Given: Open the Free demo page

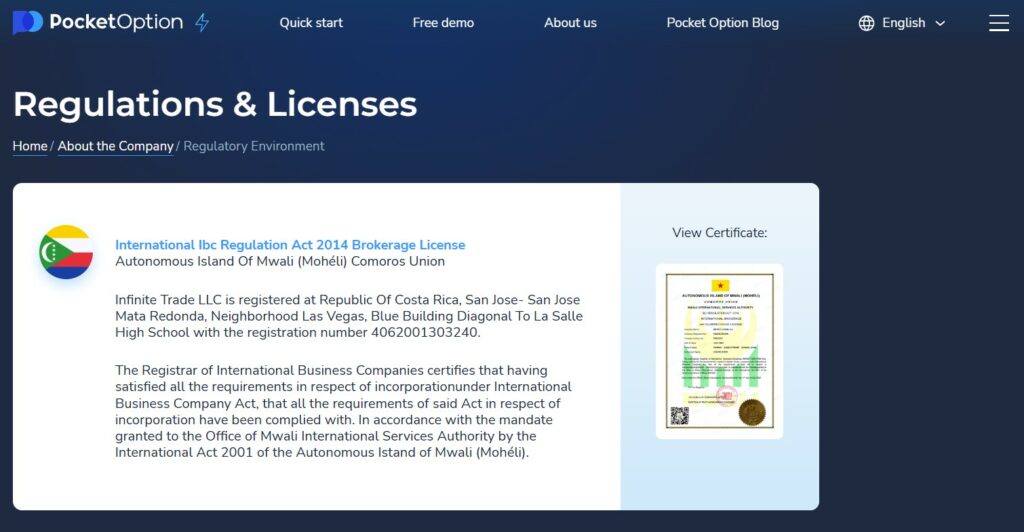Looking at the screenshot, I should tap(443, 23).
